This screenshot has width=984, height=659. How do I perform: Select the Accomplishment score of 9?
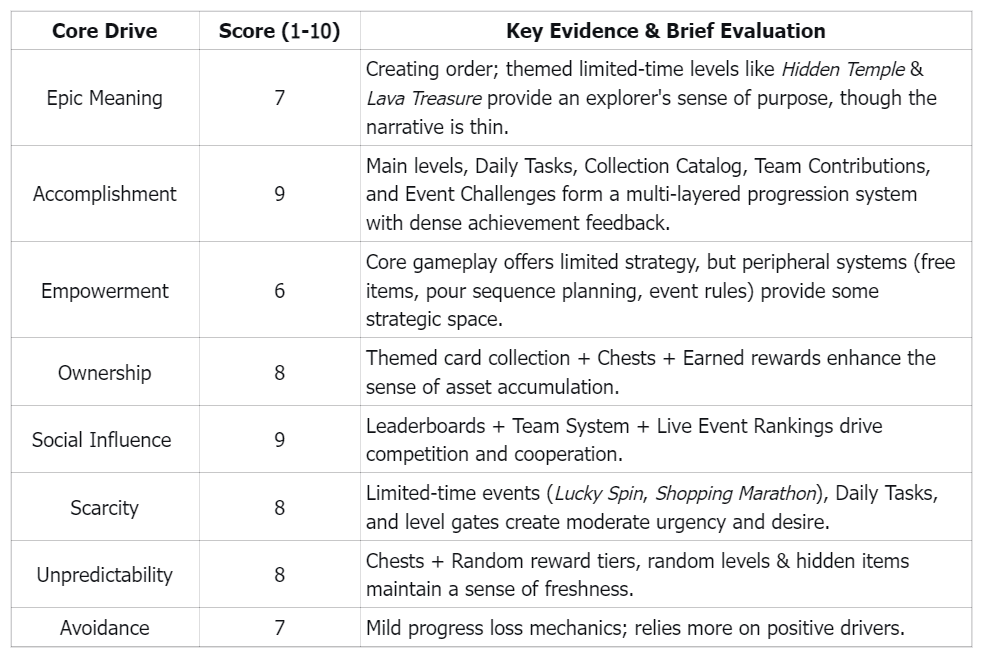click(x=279, y=194)
